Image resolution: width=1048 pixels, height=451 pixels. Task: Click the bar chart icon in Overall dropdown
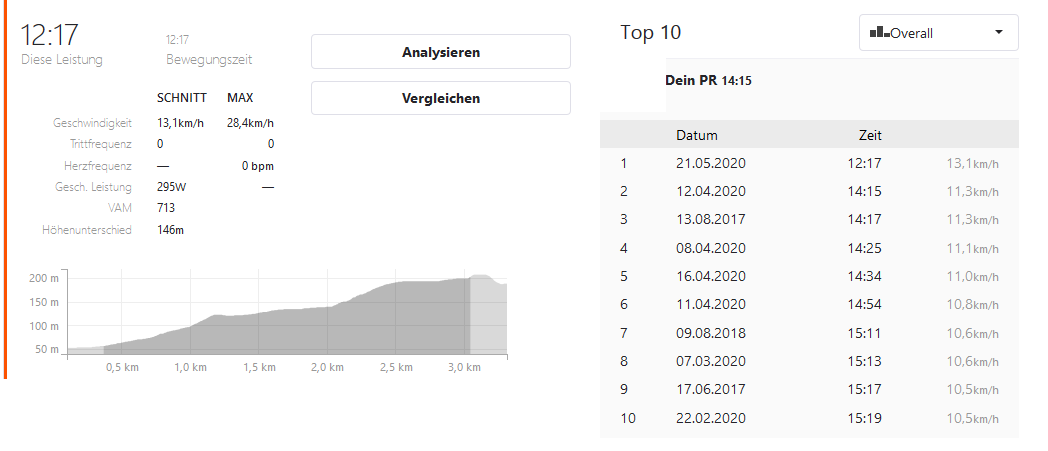pyautogui.click(x=879, y=33)
